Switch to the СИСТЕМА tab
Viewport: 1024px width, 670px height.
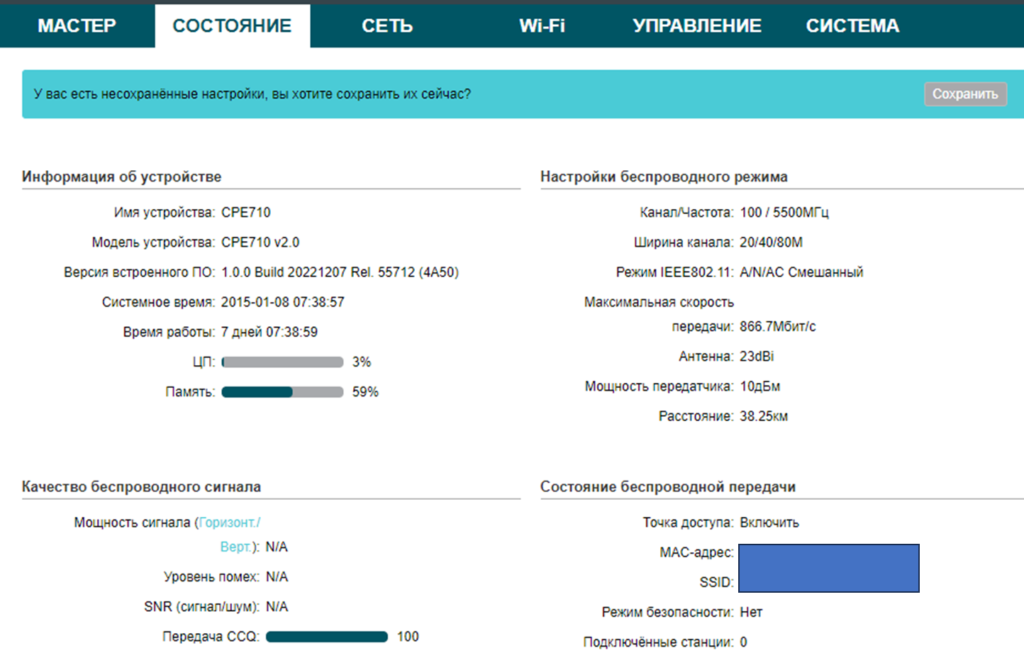coord(852,26)
